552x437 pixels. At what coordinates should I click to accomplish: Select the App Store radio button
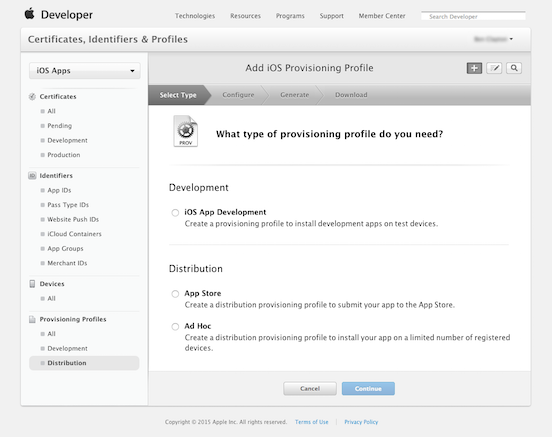pos(175,294)
